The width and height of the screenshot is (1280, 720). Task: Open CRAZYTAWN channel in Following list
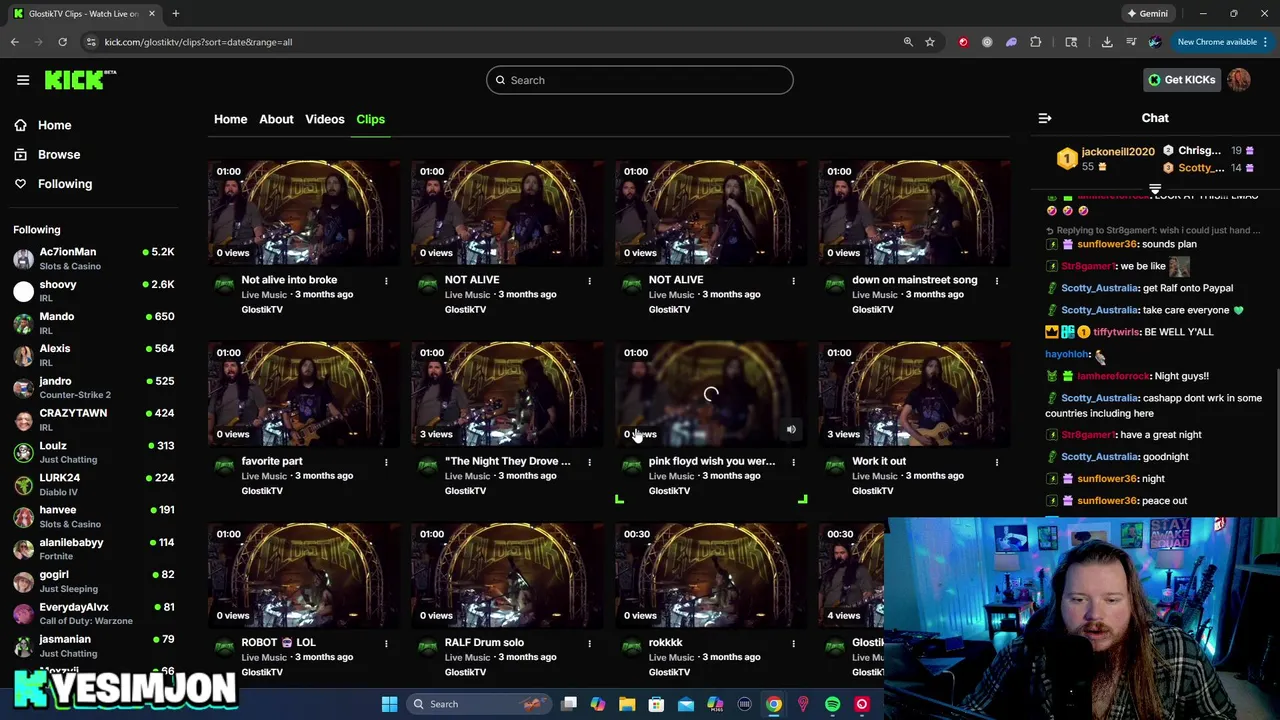(x=94, y=420)
